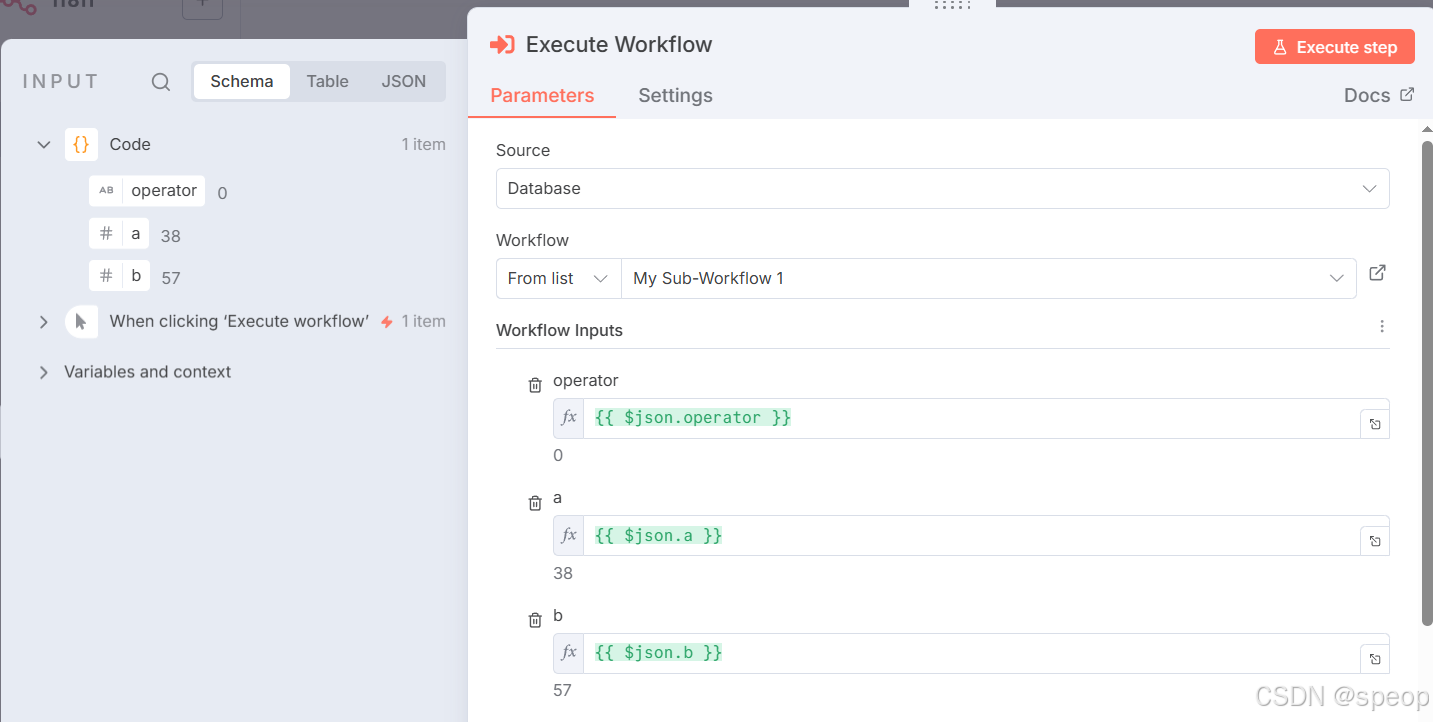Switch input view to JSON

point(404,82)
